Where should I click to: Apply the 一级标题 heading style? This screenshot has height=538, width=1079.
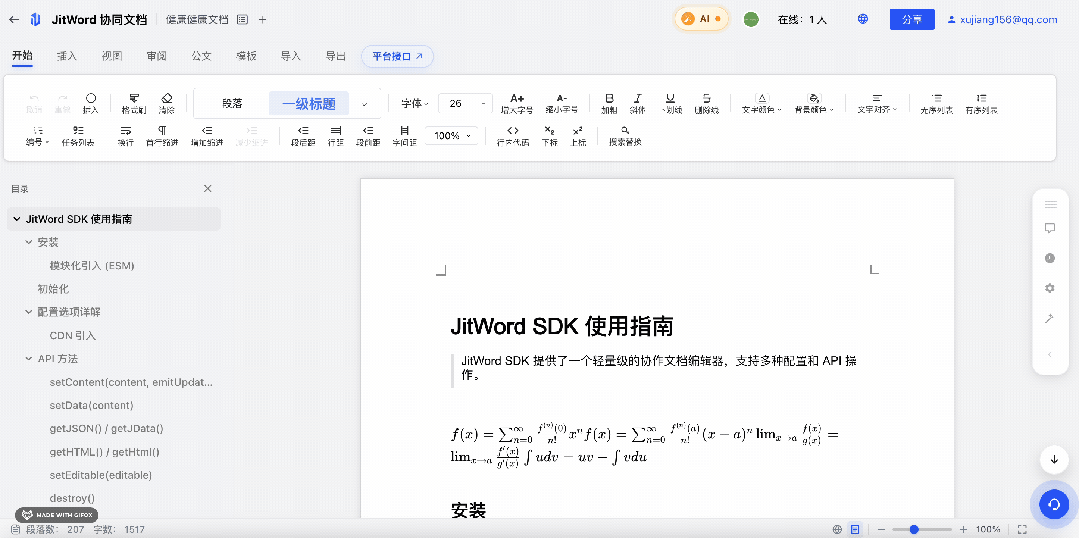click(308, 104)
